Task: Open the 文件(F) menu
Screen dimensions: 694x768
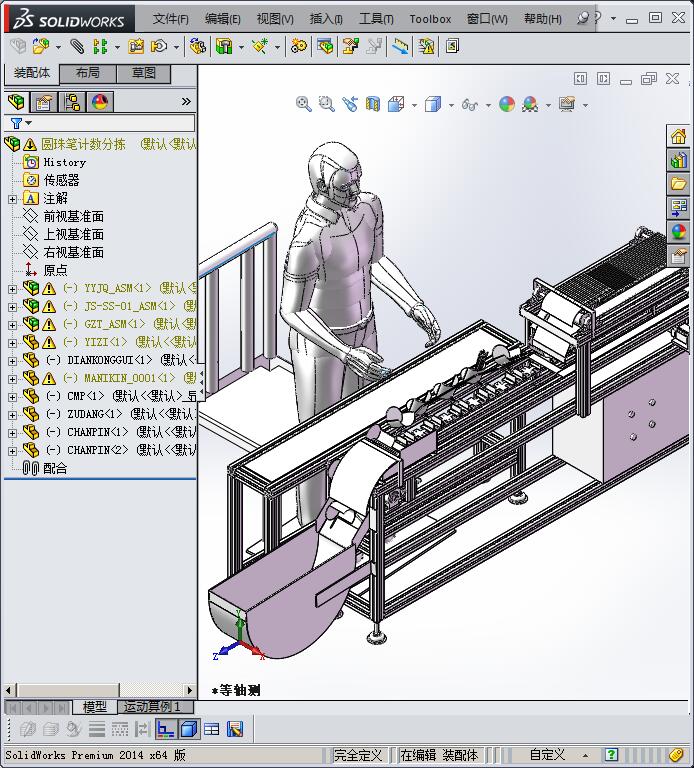Action: 170,19
